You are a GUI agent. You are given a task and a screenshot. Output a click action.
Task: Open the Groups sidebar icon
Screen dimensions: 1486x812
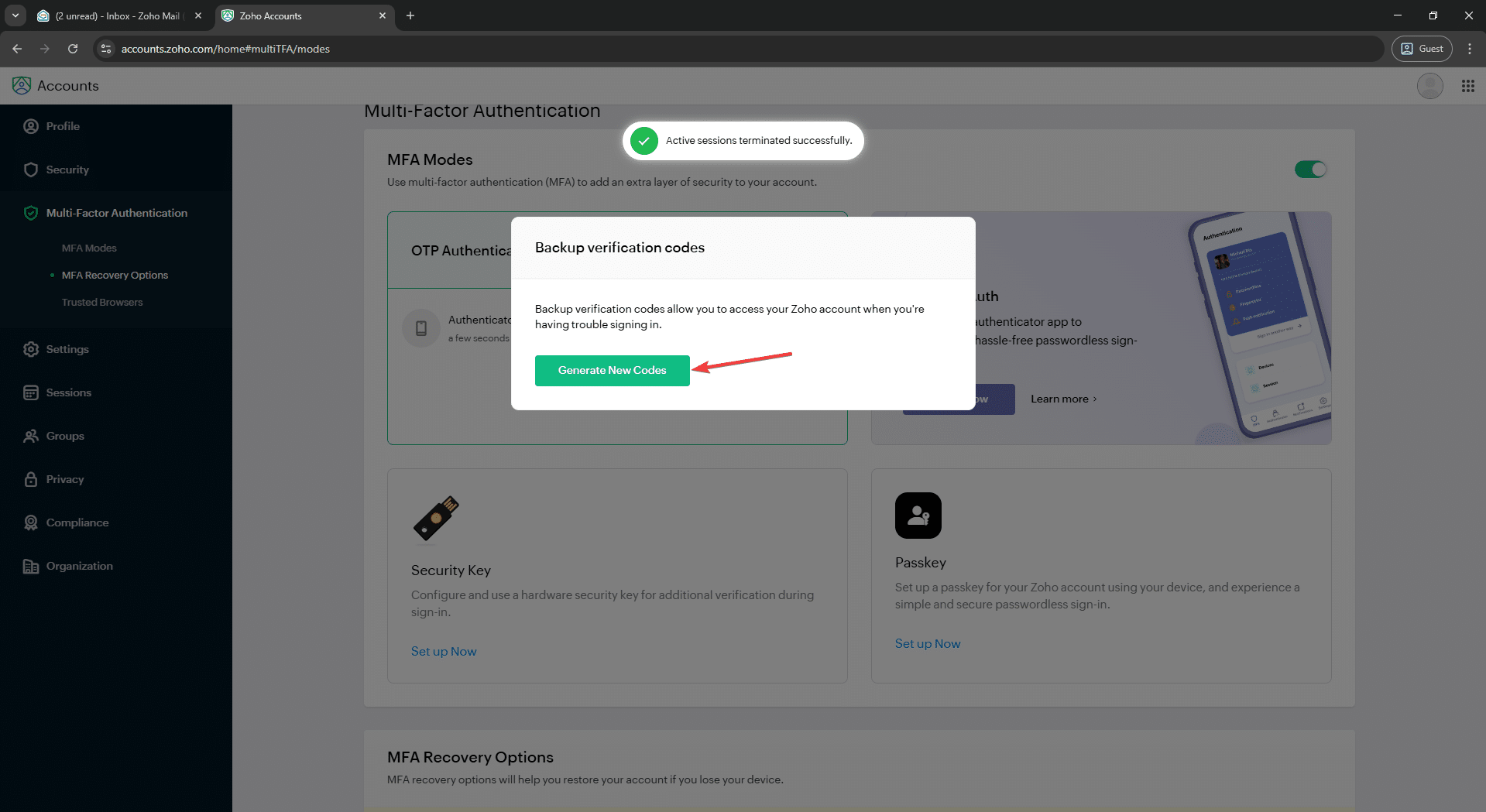(x=31, y=436)
